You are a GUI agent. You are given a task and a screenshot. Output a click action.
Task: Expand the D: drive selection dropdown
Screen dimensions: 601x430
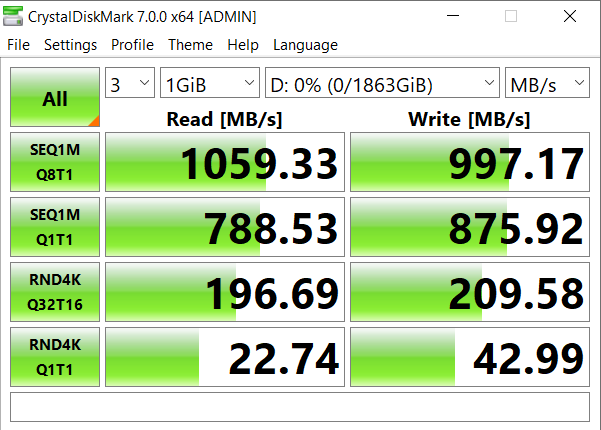pyautogui.click(x=382, y=83)
